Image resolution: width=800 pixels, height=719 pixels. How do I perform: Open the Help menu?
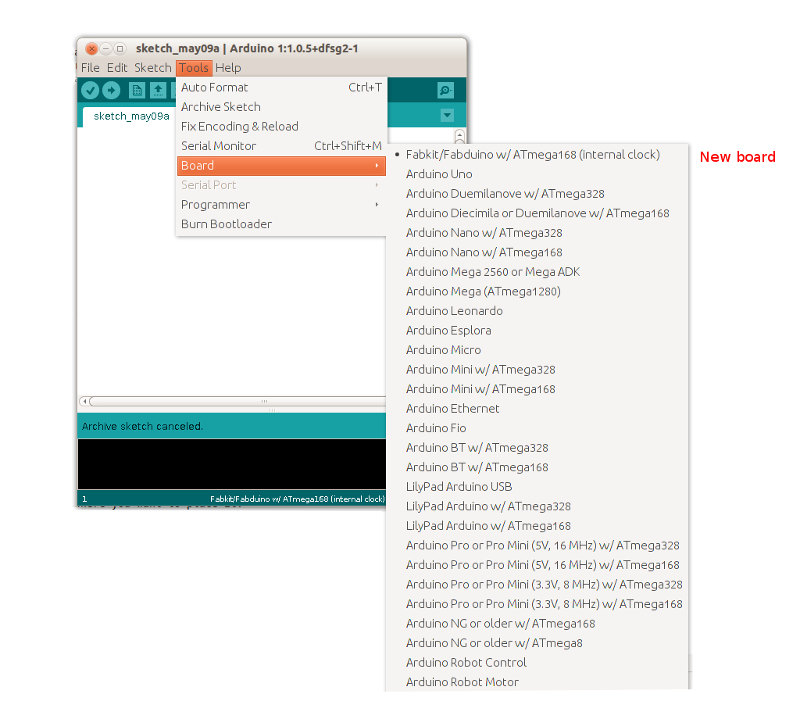[228, 67]
